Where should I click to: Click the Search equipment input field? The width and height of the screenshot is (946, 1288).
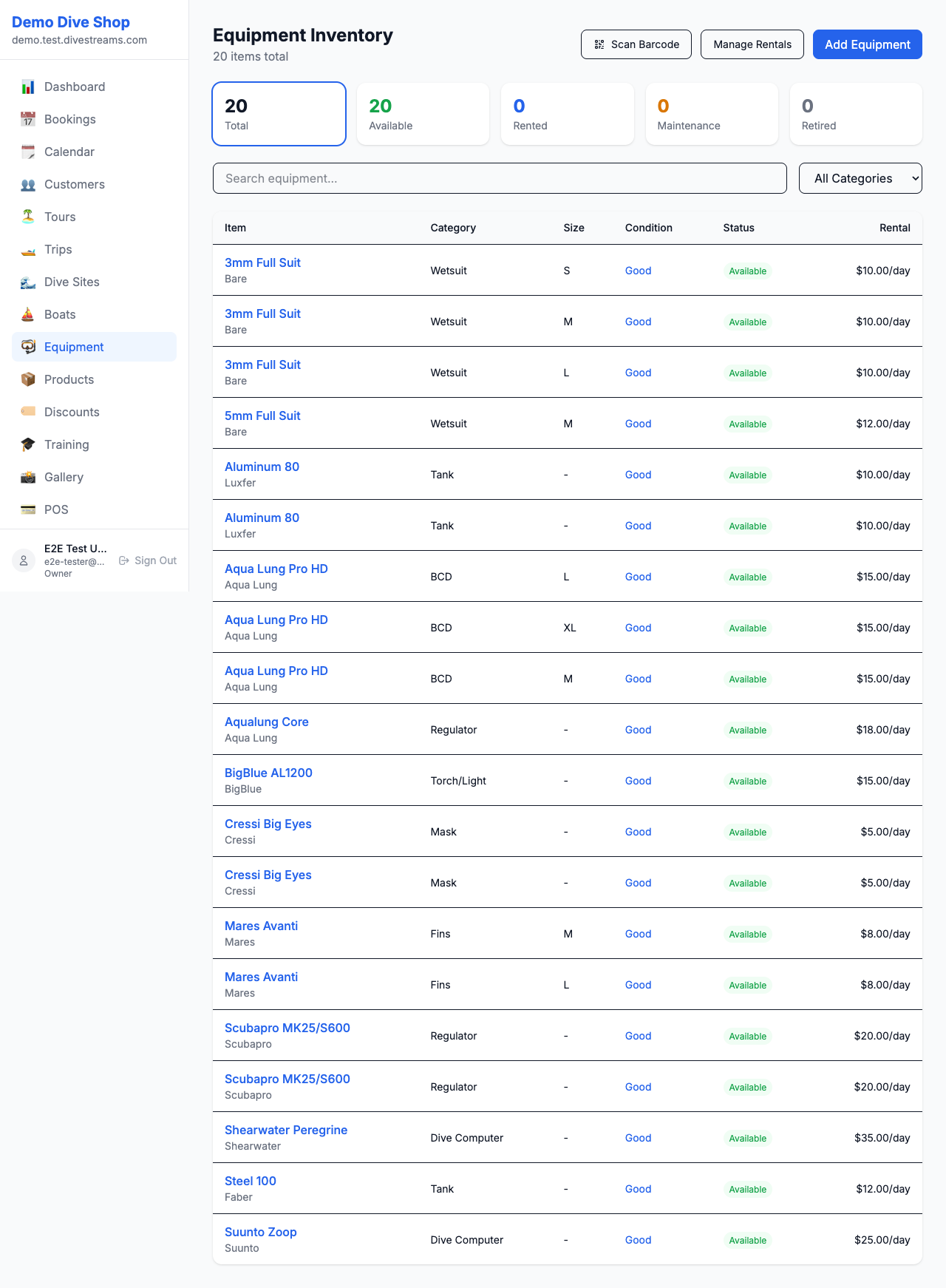click(x=500, y=179)
